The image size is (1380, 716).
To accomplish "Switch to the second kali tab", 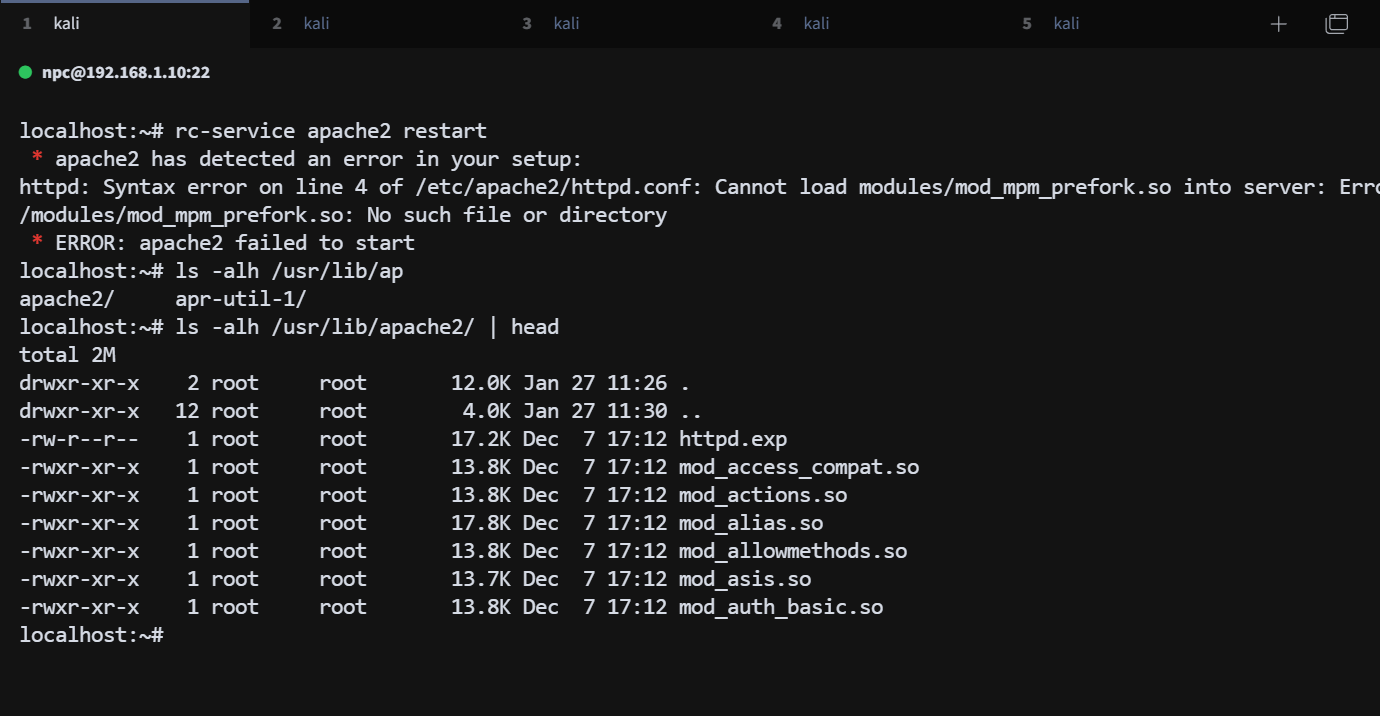I will pyautogui.click(x=316, y=23).
